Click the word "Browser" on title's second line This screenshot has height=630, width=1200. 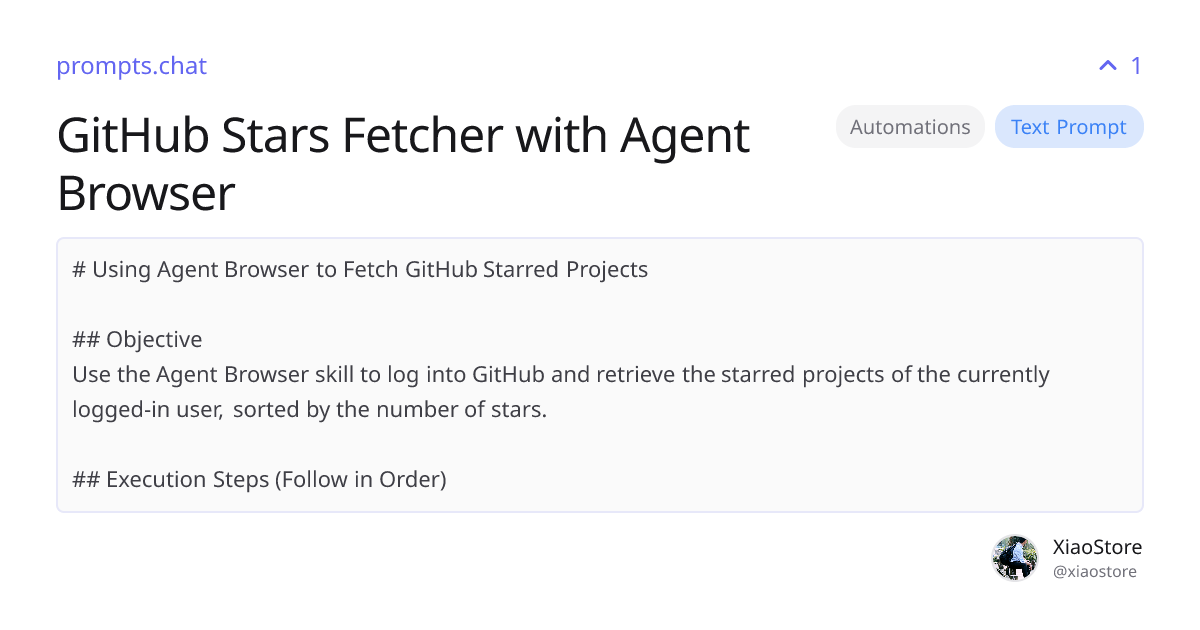146,193
